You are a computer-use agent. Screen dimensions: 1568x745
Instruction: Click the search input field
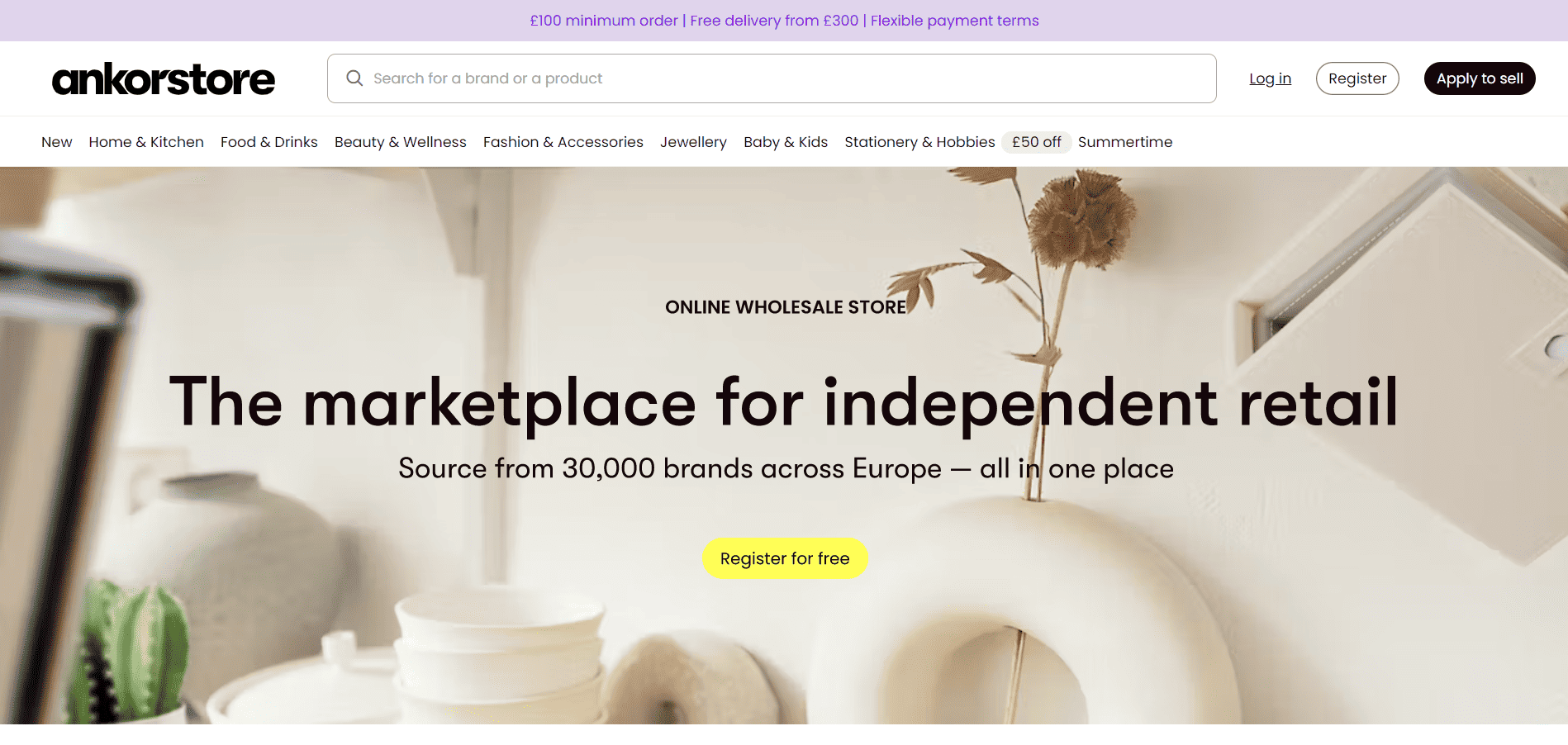pos(744,78)
